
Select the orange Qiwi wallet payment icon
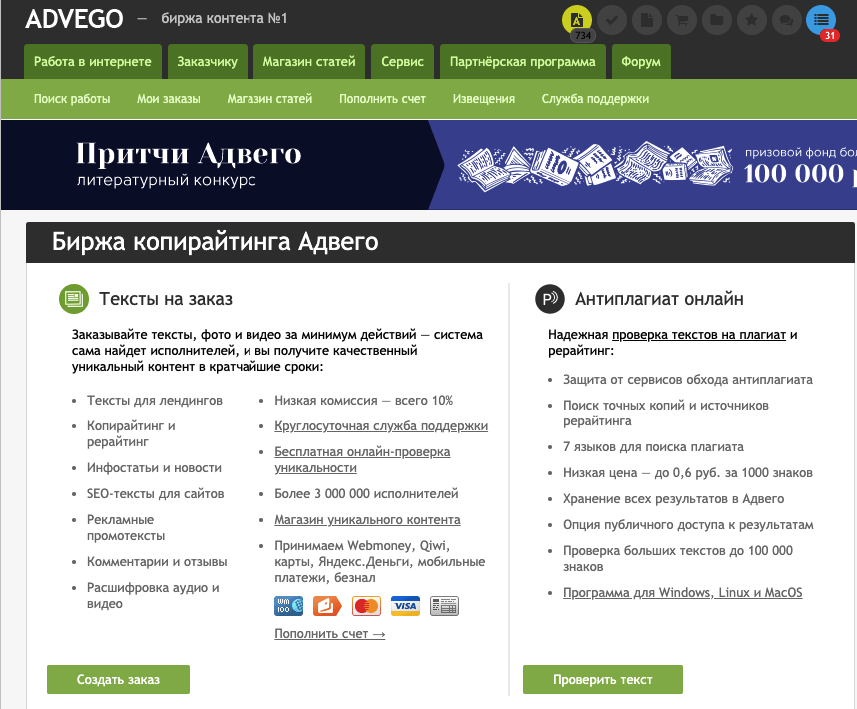click(x=327, y=606)
